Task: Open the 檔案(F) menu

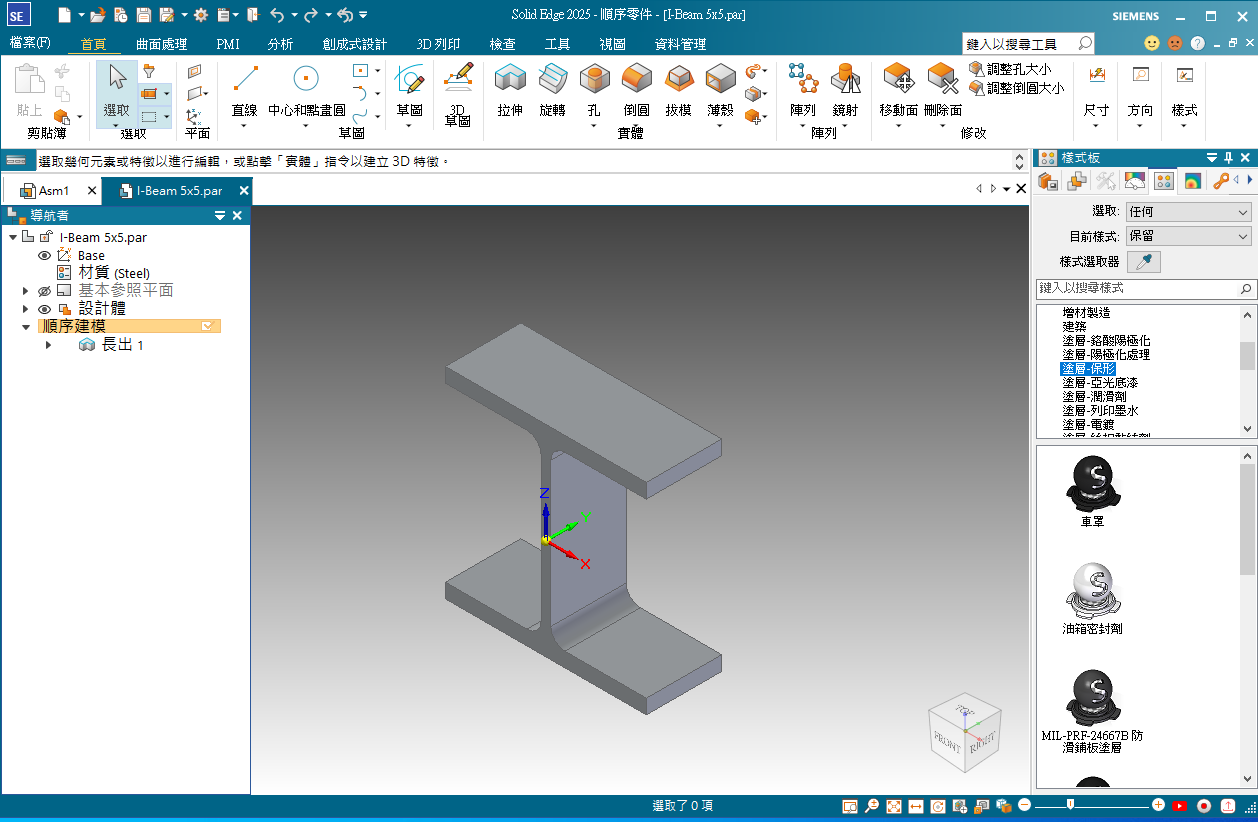Action: click(30, 43)
